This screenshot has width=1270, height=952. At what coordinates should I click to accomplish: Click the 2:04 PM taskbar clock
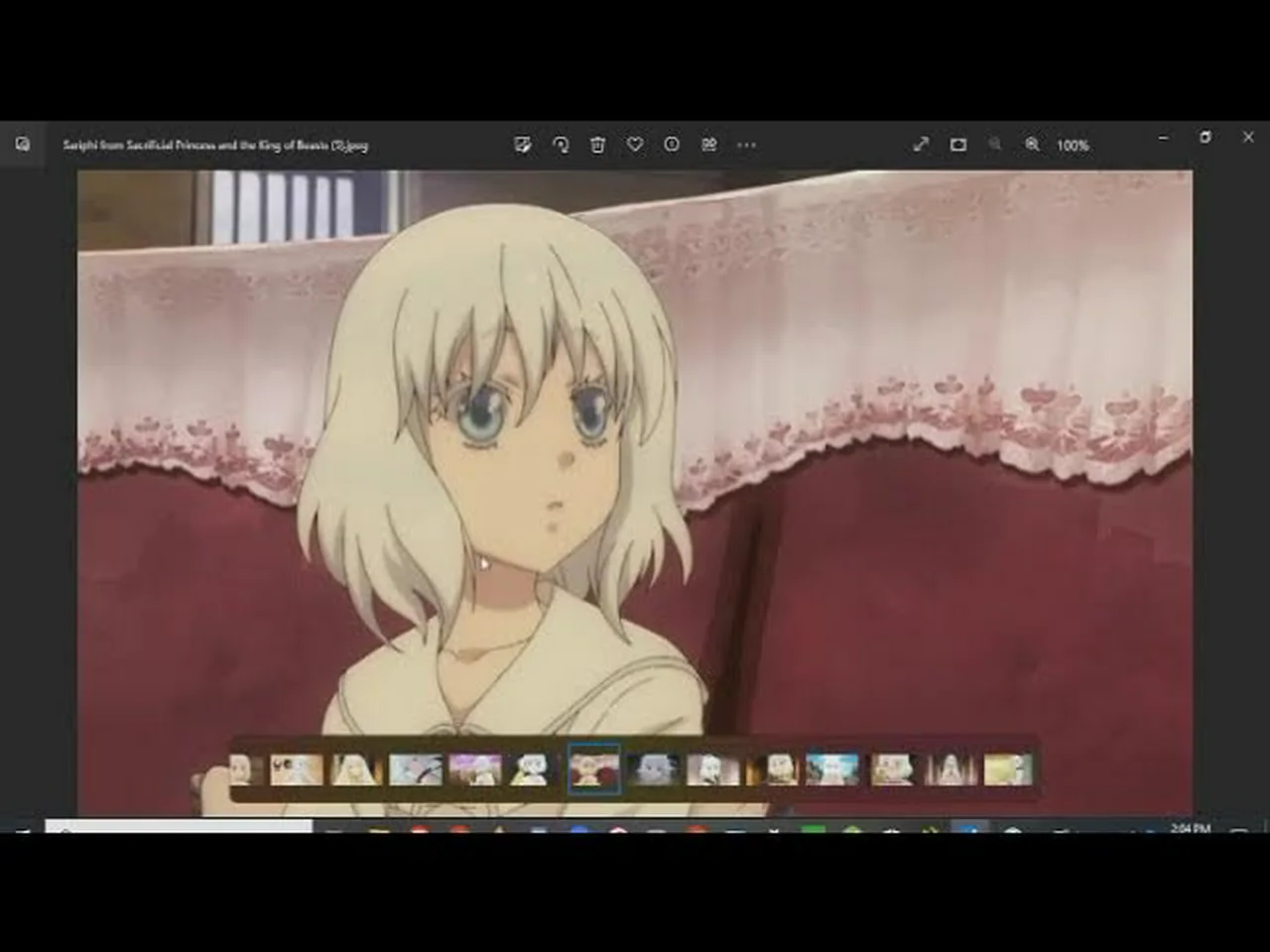(x=1191, y=827)
